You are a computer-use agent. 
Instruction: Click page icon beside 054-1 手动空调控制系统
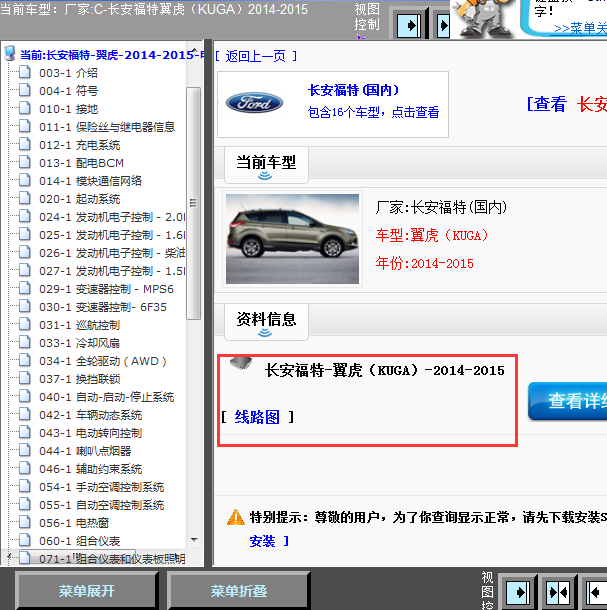pos(25,486)
